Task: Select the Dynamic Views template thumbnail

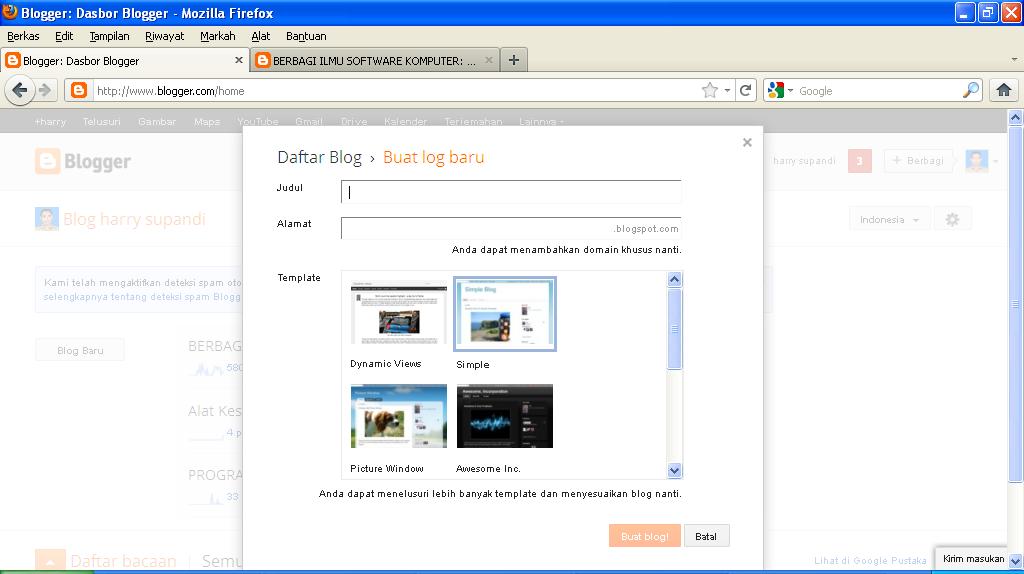Action: (x=398, y=313)
